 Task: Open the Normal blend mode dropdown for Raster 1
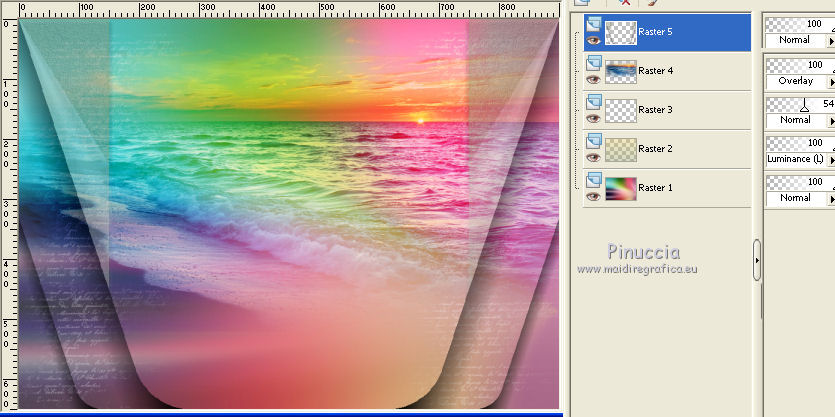pos(800,198)
